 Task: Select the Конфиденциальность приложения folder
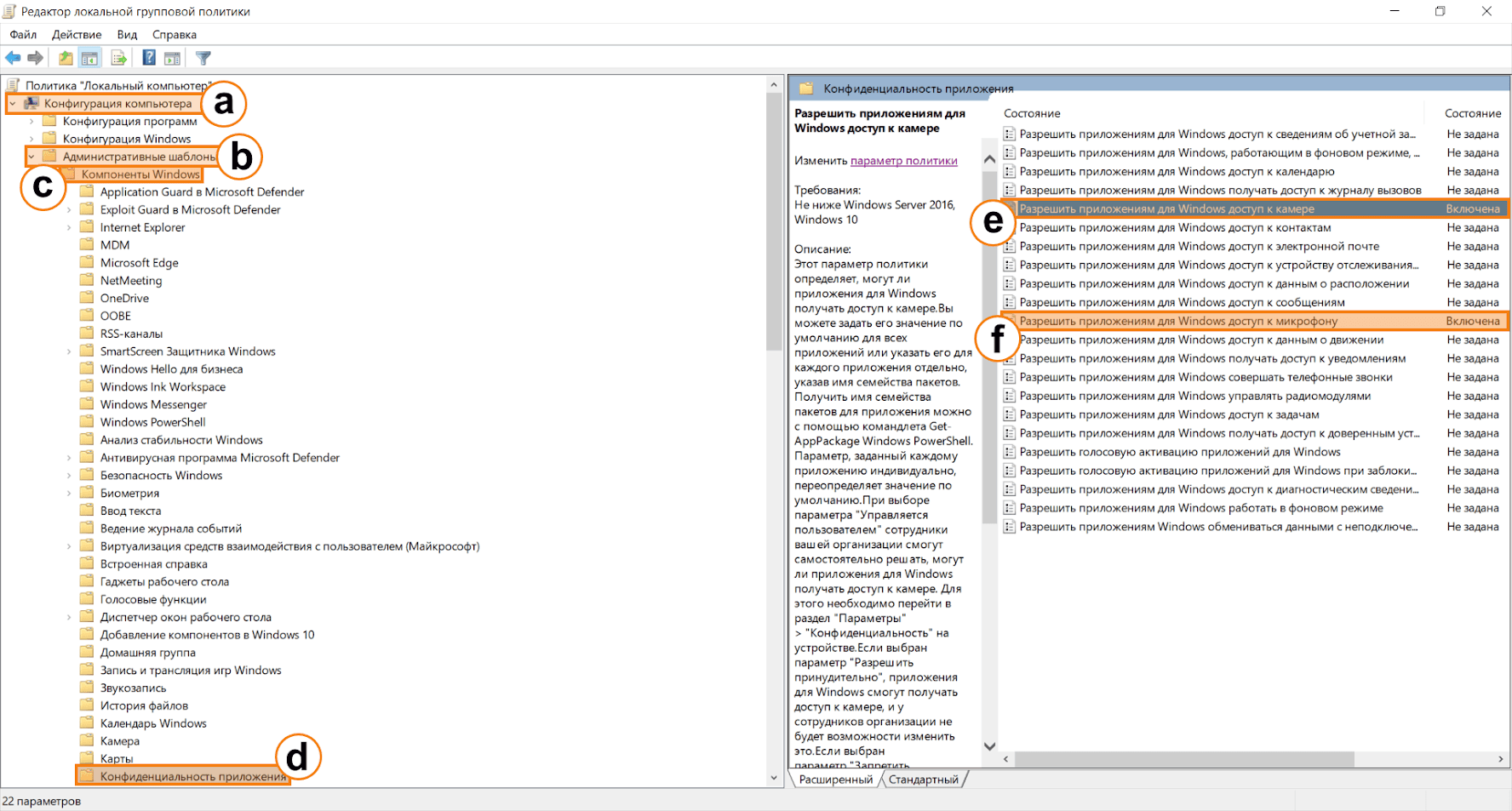[193, 776]
